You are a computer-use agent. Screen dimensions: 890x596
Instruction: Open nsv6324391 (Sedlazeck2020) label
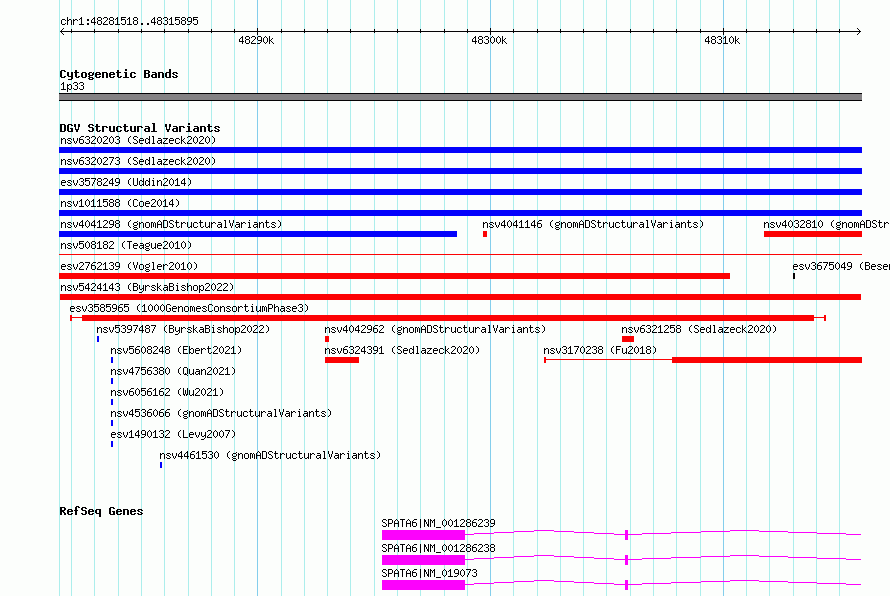coord(402,350)
